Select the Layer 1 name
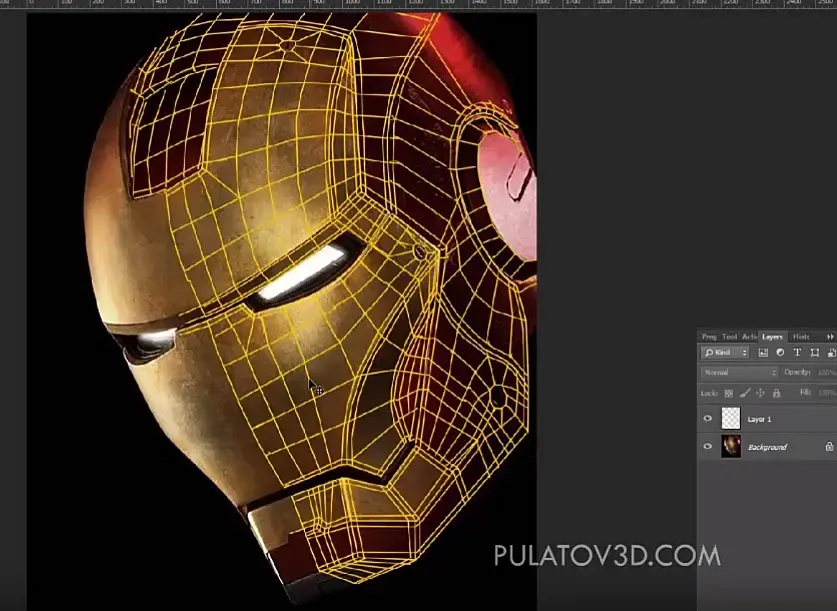 tap(759, 419)
